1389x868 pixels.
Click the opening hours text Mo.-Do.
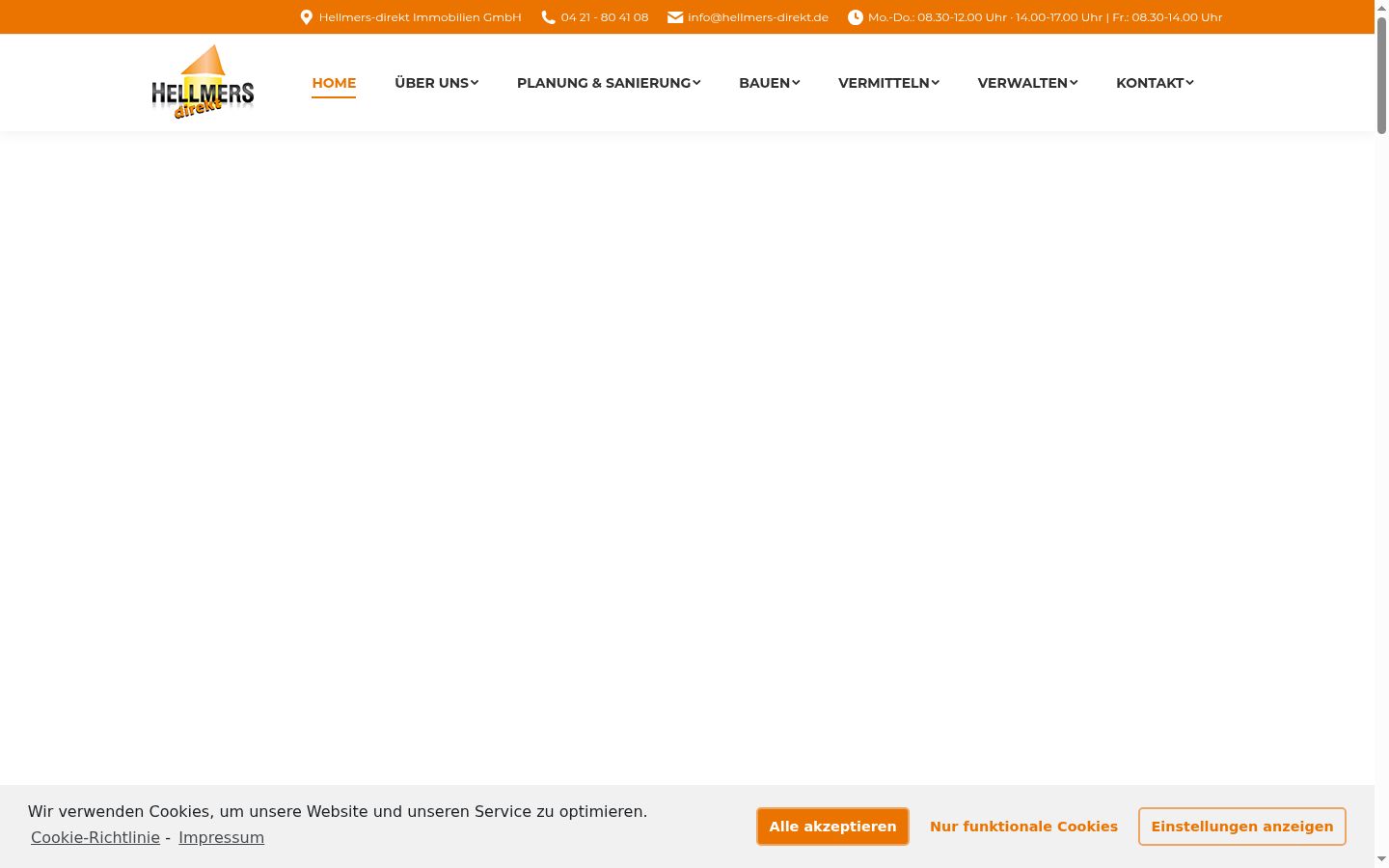[1045, 17]
